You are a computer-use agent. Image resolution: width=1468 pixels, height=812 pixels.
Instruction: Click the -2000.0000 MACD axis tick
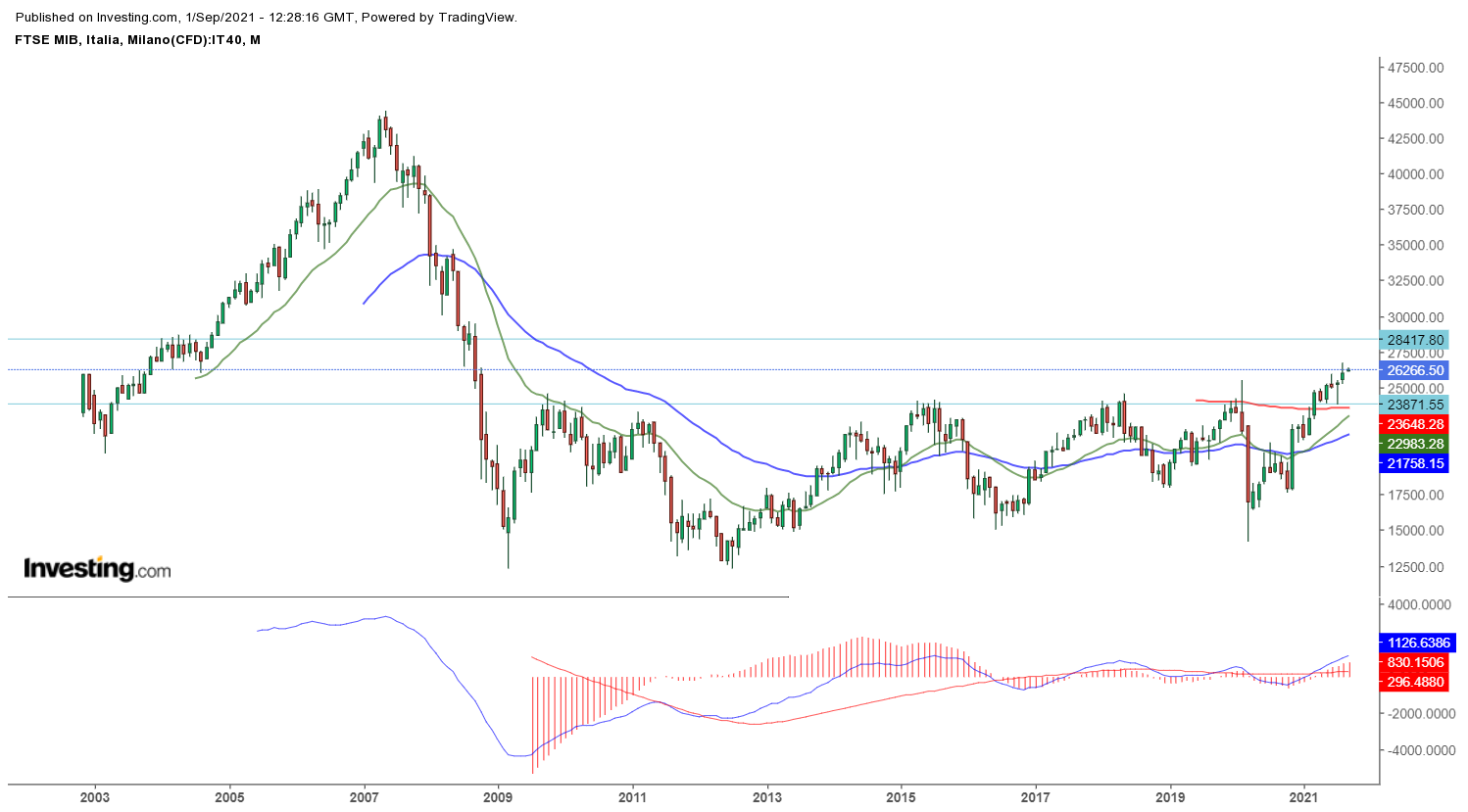click(x=1419, y=713)
